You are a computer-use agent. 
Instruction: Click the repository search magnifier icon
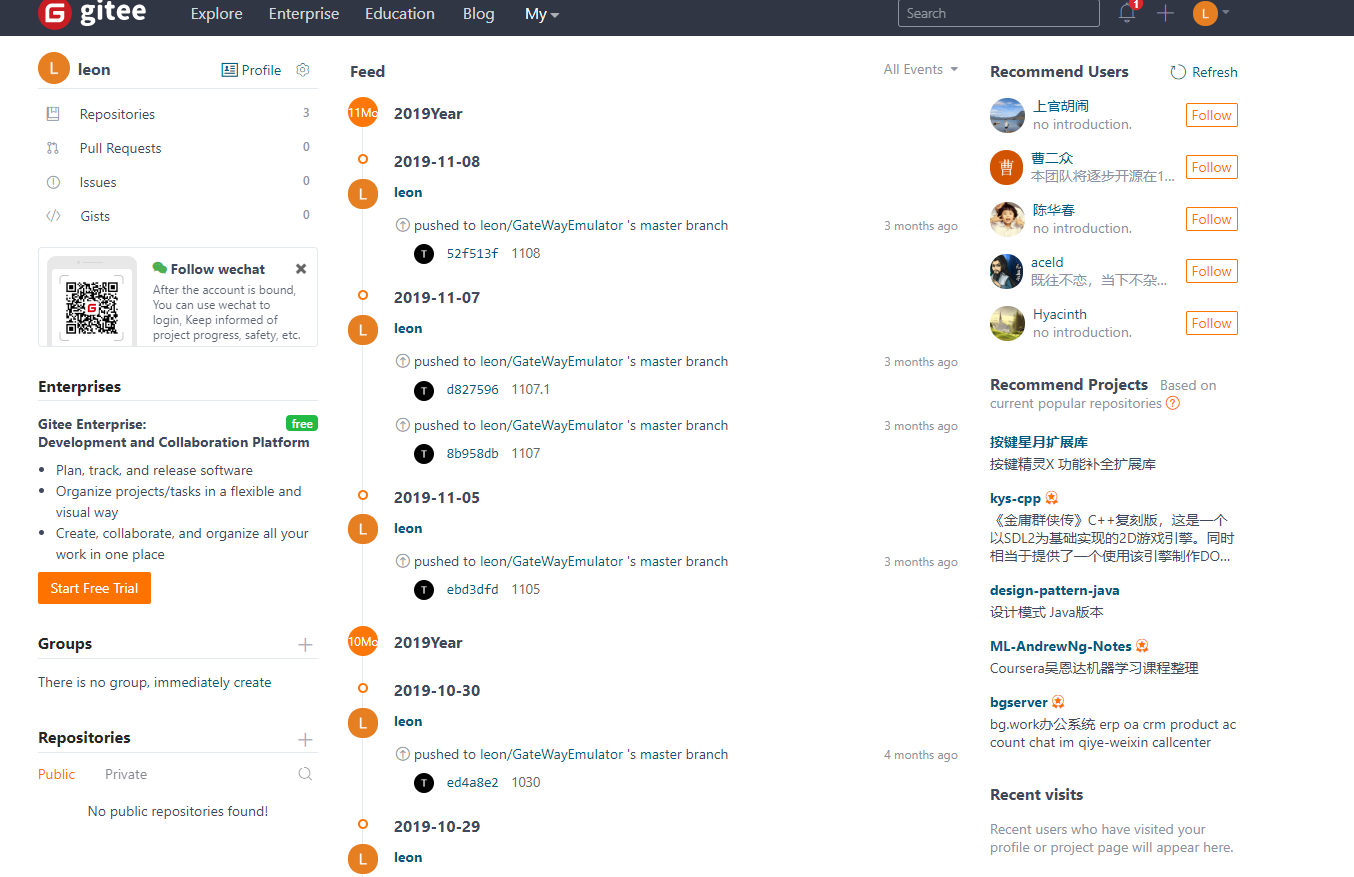pos(305,774)
